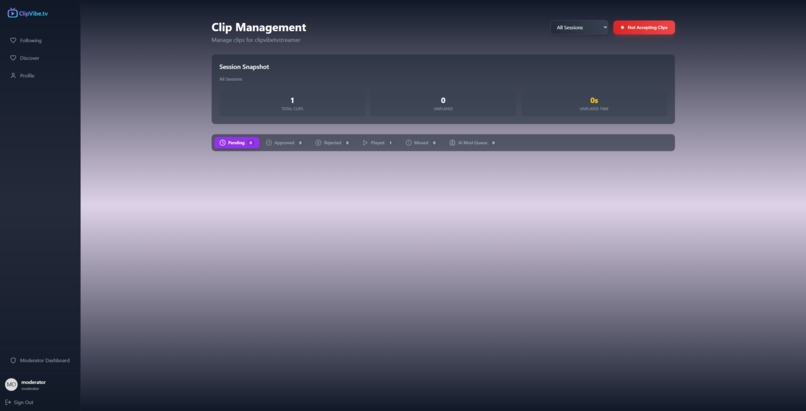Switch to the Rejected tab
The height and width of the screenshot is (411, 806).
(x=332, y=143)
